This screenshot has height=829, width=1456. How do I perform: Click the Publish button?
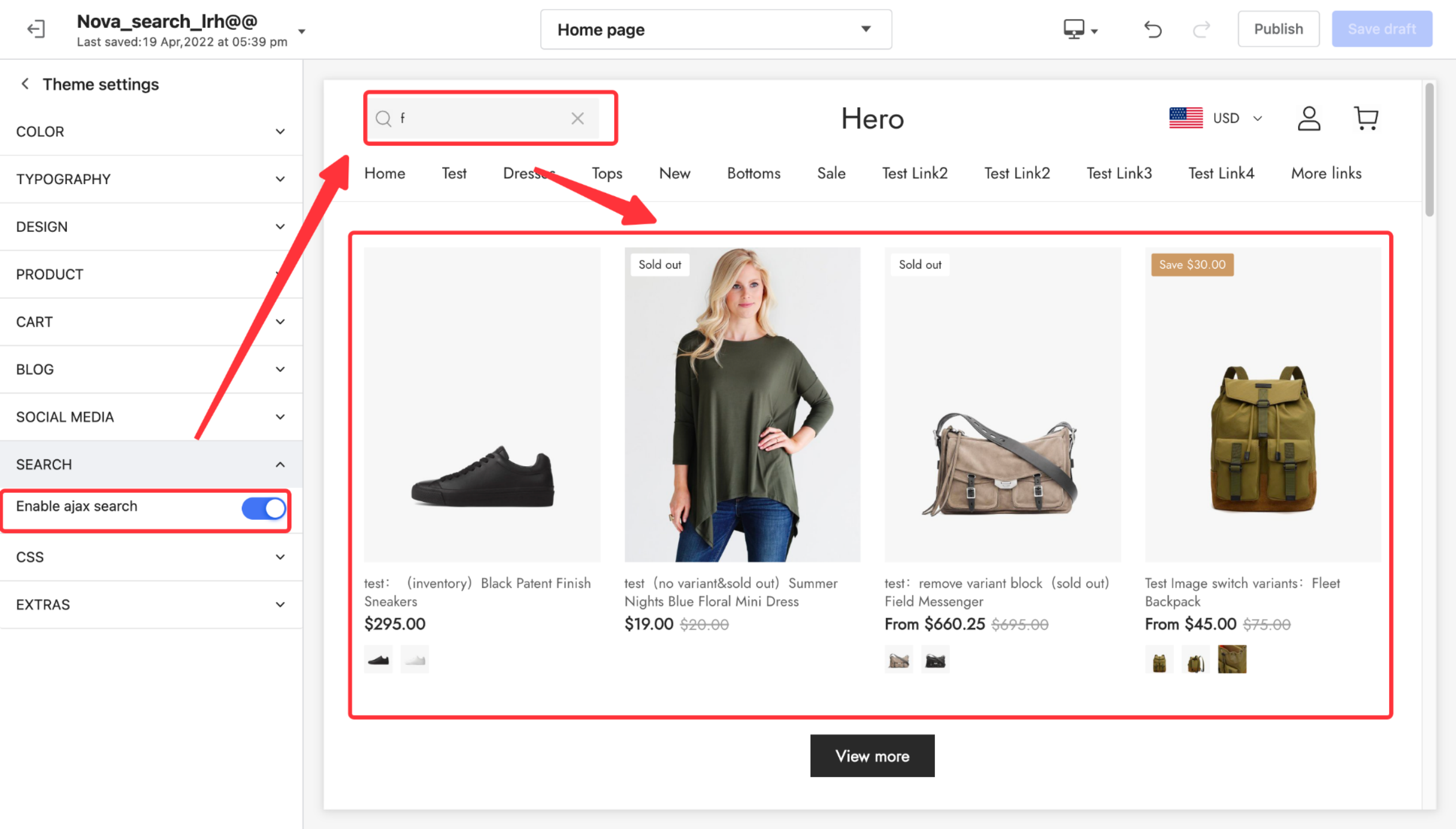1278,29
